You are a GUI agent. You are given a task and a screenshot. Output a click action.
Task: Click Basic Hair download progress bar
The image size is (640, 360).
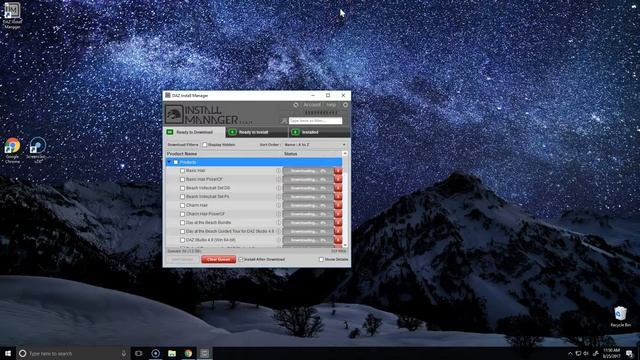point(308,171)
